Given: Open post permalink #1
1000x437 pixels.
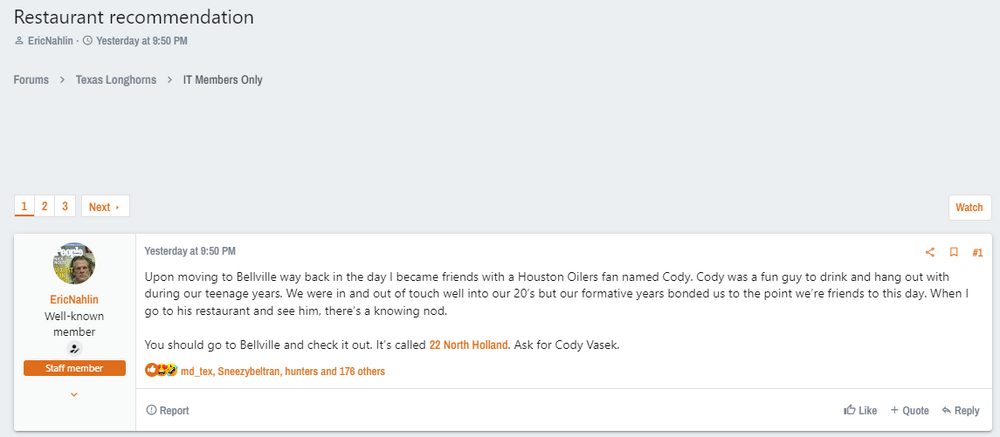Looking at the screenshot, I should (977, 252).
